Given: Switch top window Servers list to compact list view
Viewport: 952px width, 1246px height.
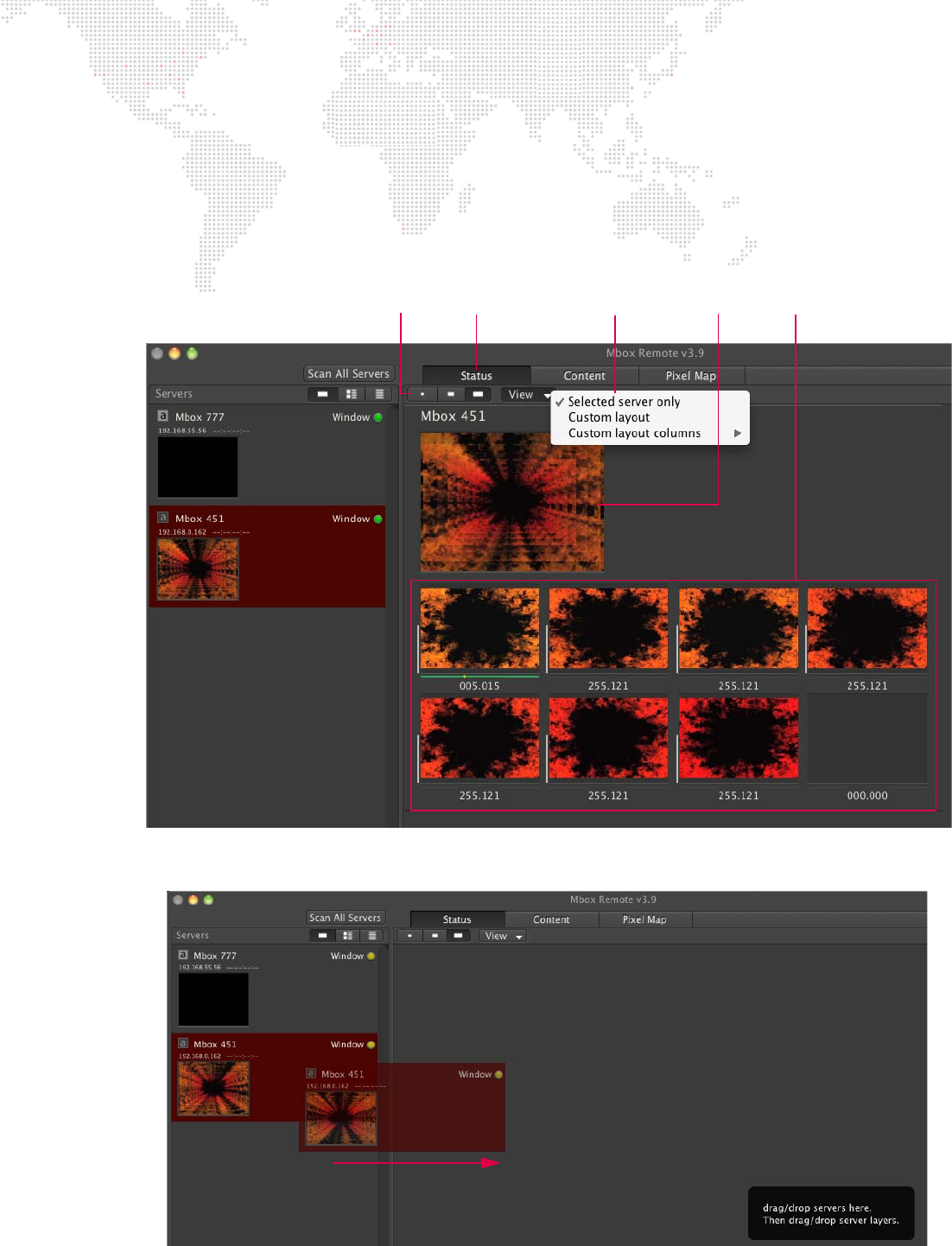Looking at the screenshot, I should tap(378, 394).
